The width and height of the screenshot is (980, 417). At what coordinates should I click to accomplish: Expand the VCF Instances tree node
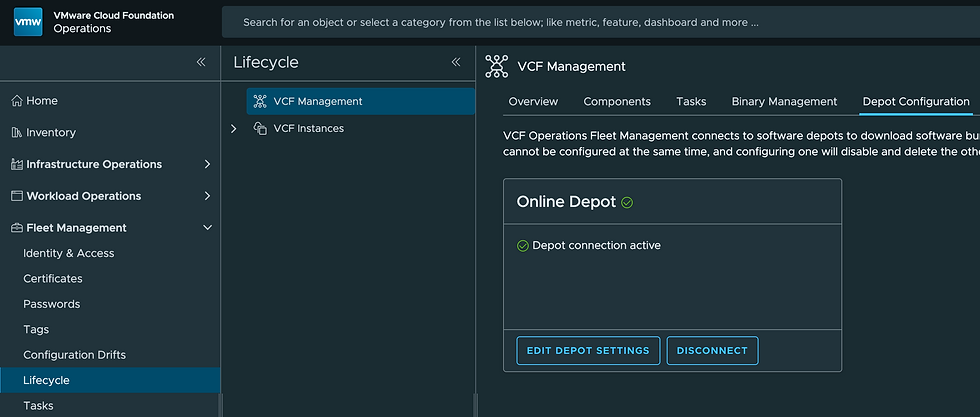pyautogui.click(x=234, y=129)
